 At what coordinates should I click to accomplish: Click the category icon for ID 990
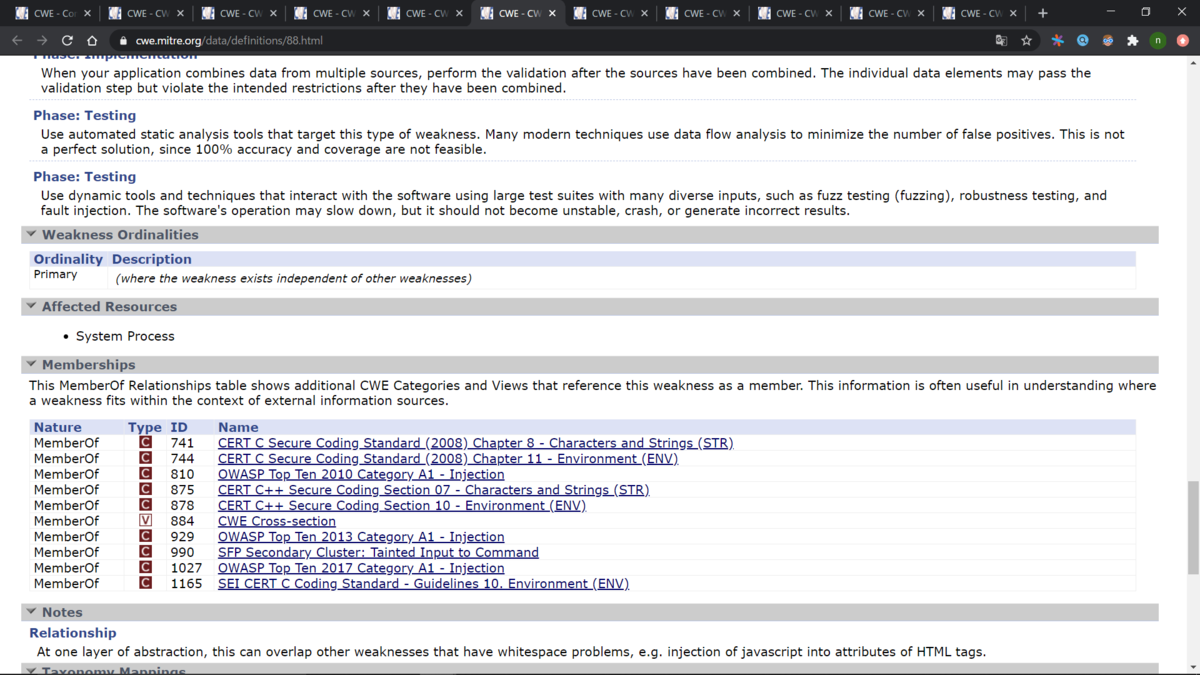[145, 552]
